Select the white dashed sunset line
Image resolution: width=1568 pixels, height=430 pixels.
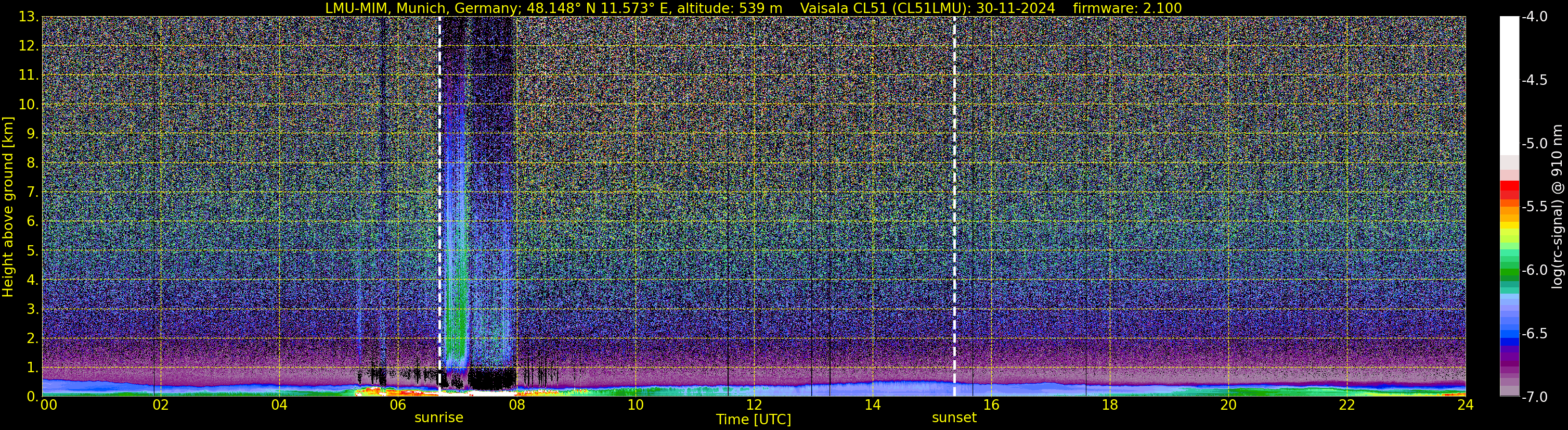point(954,206)
